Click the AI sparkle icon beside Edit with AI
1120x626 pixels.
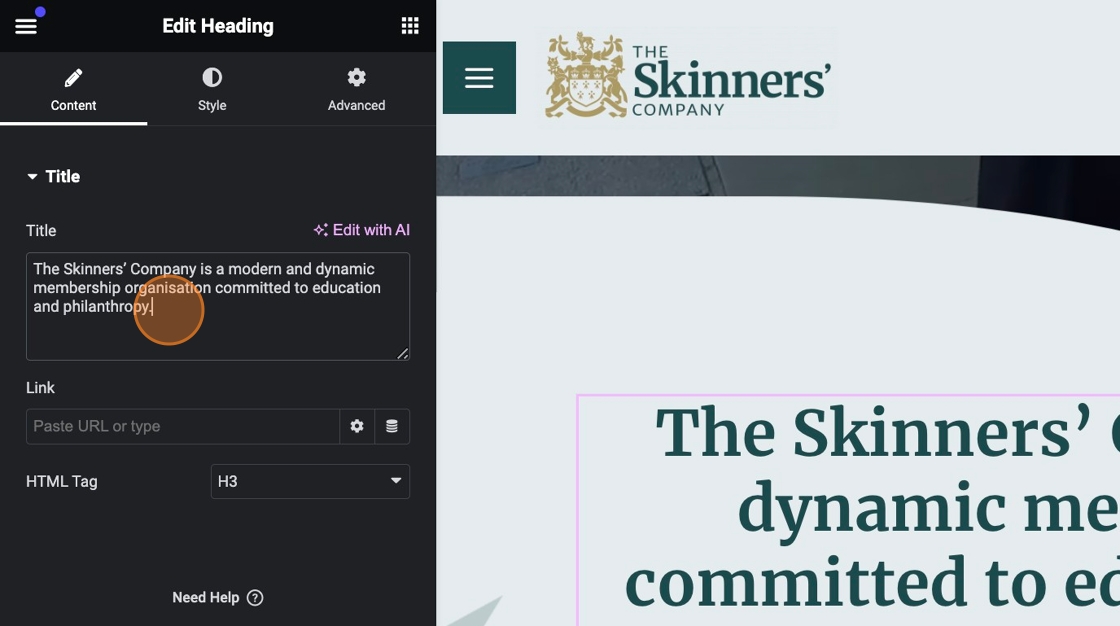click(321, 230)
